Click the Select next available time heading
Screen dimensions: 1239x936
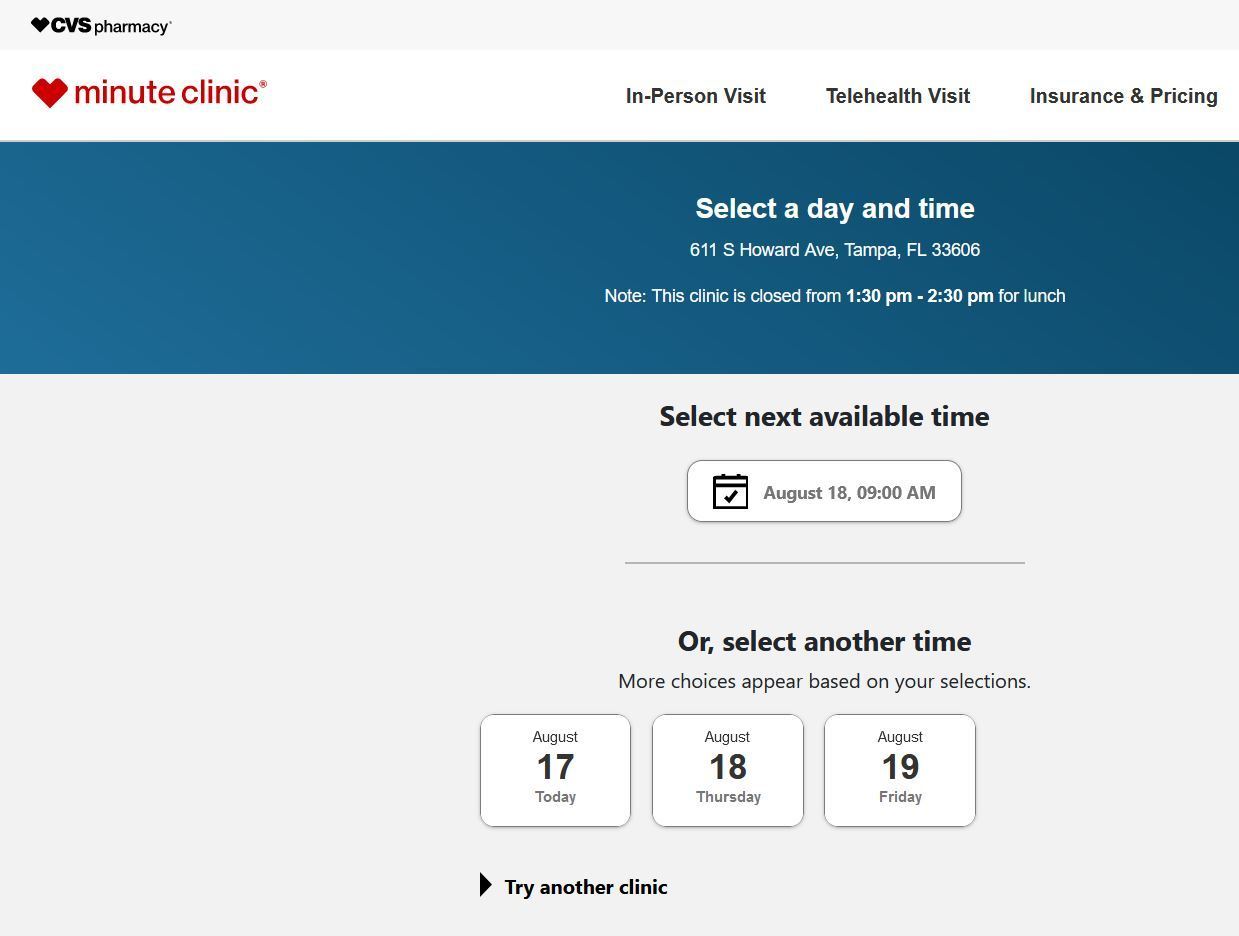(824, 416)
